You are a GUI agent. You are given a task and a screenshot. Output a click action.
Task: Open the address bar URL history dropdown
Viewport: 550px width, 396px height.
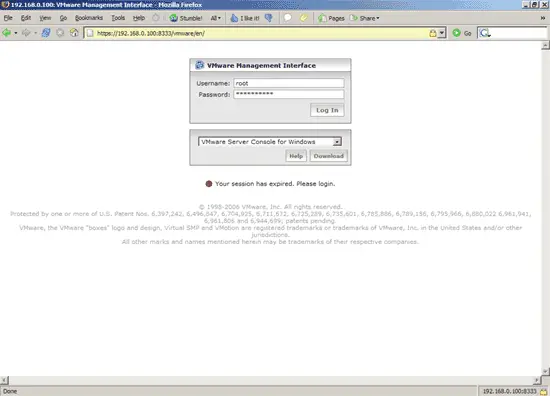coord(442,33)
